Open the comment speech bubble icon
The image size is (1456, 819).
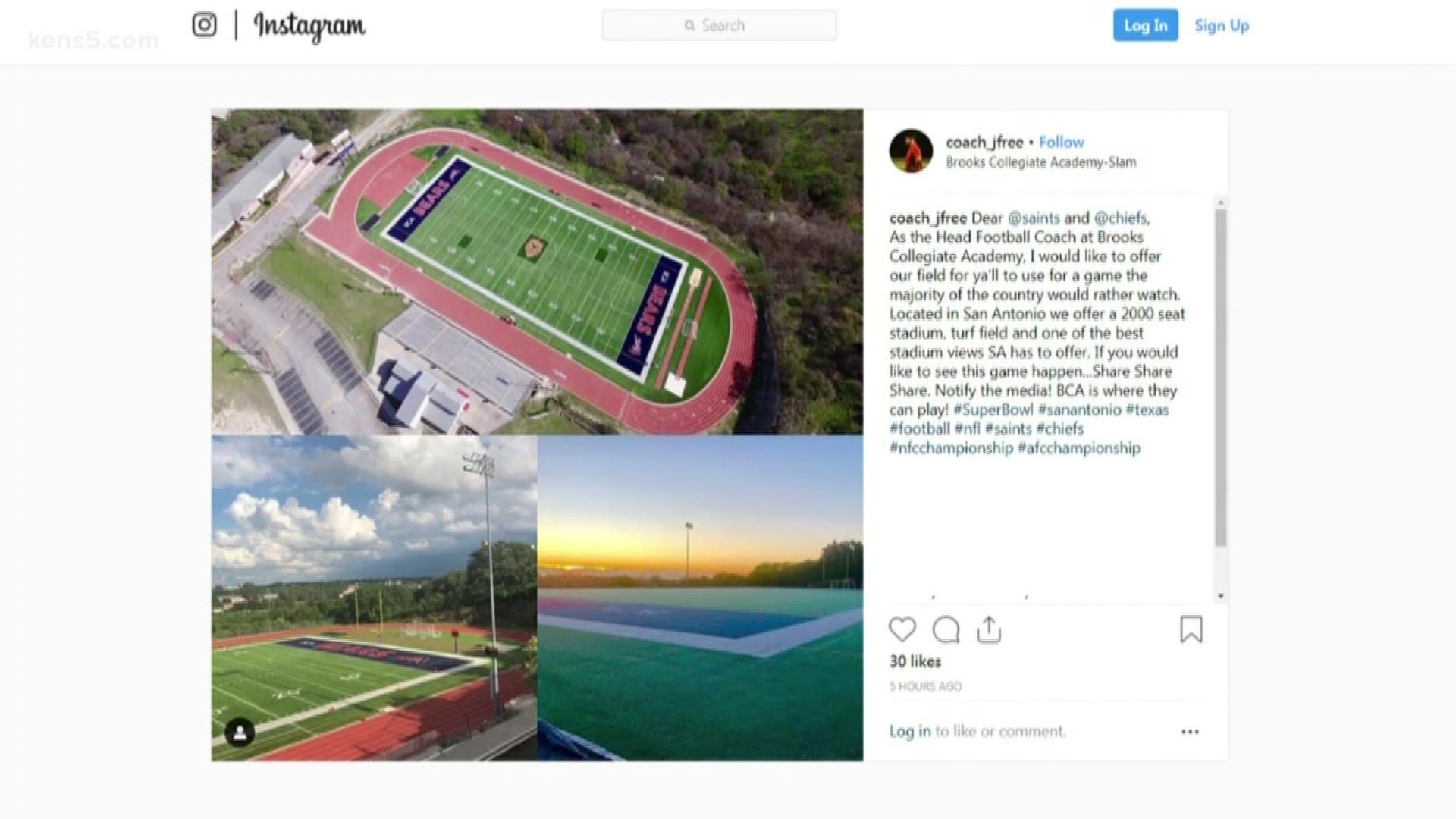pyautogui.click(x=946, y=629)
